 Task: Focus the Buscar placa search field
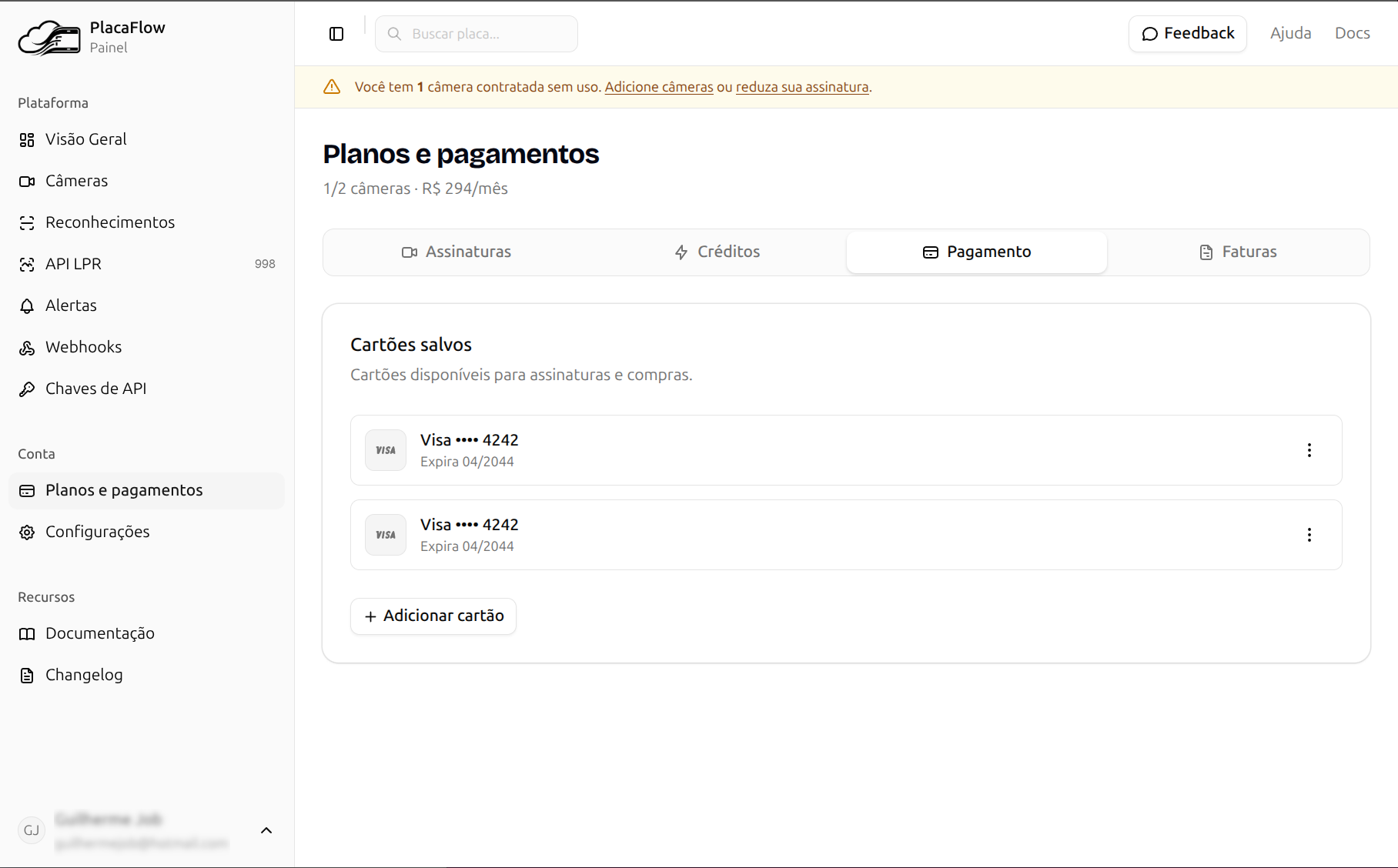tap(485, 34)
